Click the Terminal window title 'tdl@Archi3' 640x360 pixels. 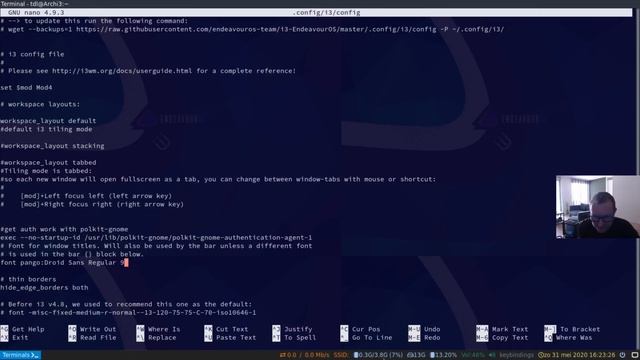[34, 4]
